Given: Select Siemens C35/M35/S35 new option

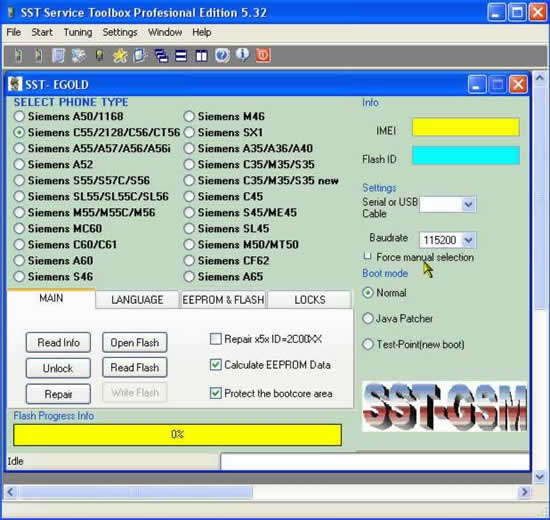Looking at the screenshot, I should (189, 180).
